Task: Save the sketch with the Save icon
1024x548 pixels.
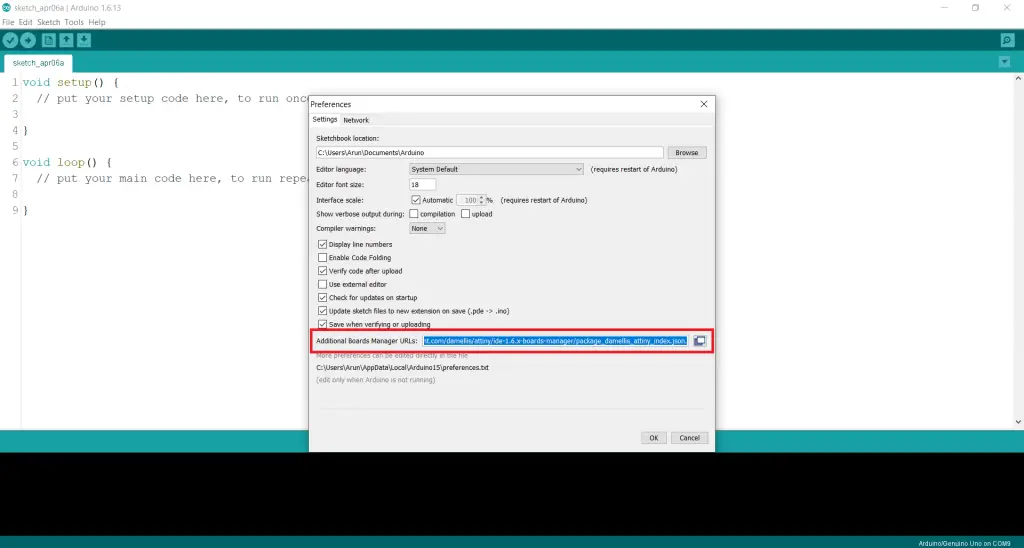Action: (84, 40)
